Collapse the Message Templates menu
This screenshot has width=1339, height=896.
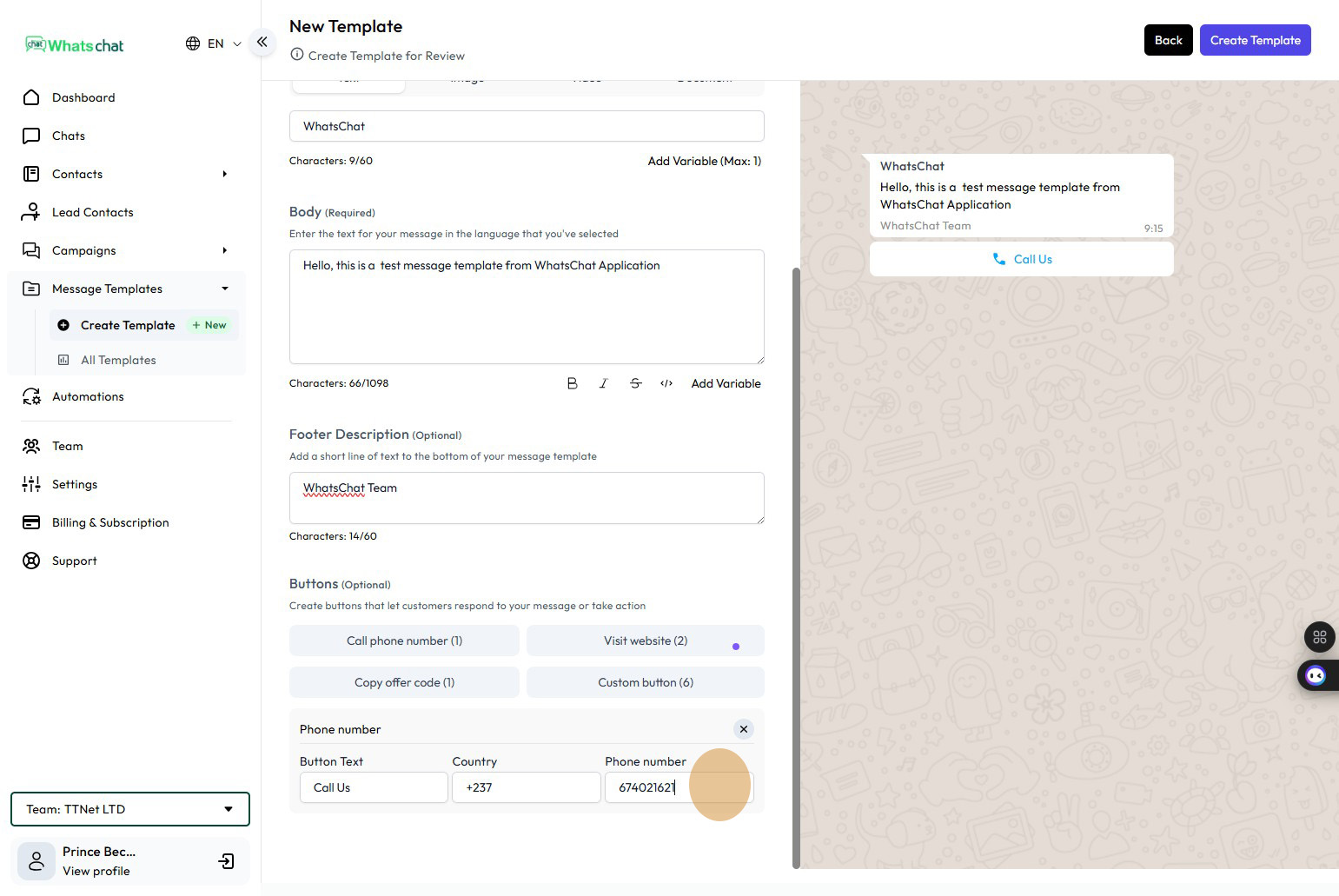(x=224, y=289)
